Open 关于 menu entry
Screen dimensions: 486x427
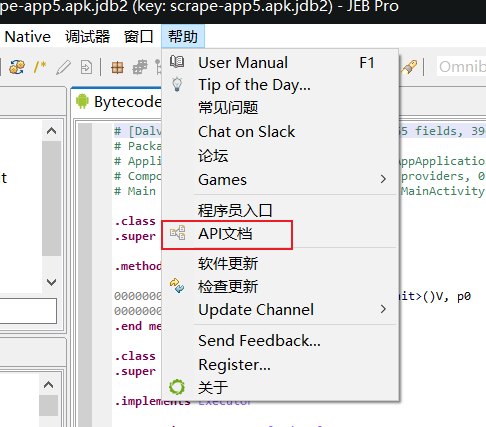click(x=280, y=388)
